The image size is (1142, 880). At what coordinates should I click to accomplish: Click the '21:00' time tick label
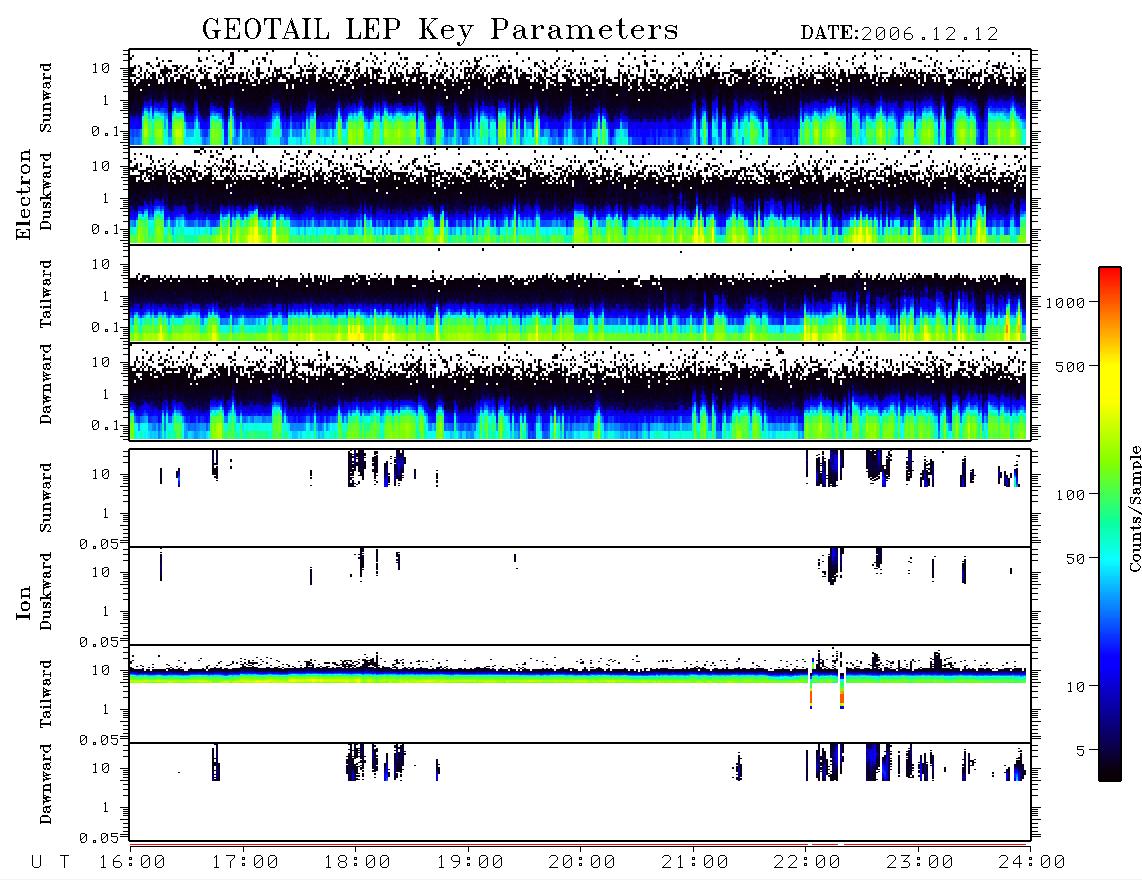[695, 863]
